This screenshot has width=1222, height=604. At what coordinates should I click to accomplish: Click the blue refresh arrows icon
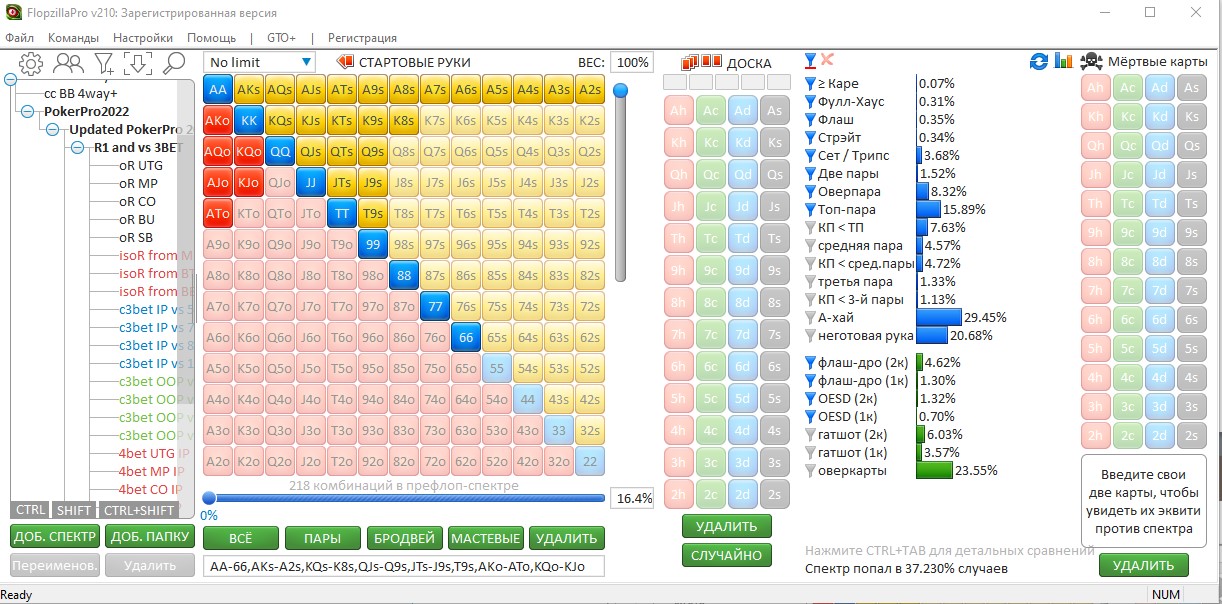pyautogui.click(x=1040, y=62)
